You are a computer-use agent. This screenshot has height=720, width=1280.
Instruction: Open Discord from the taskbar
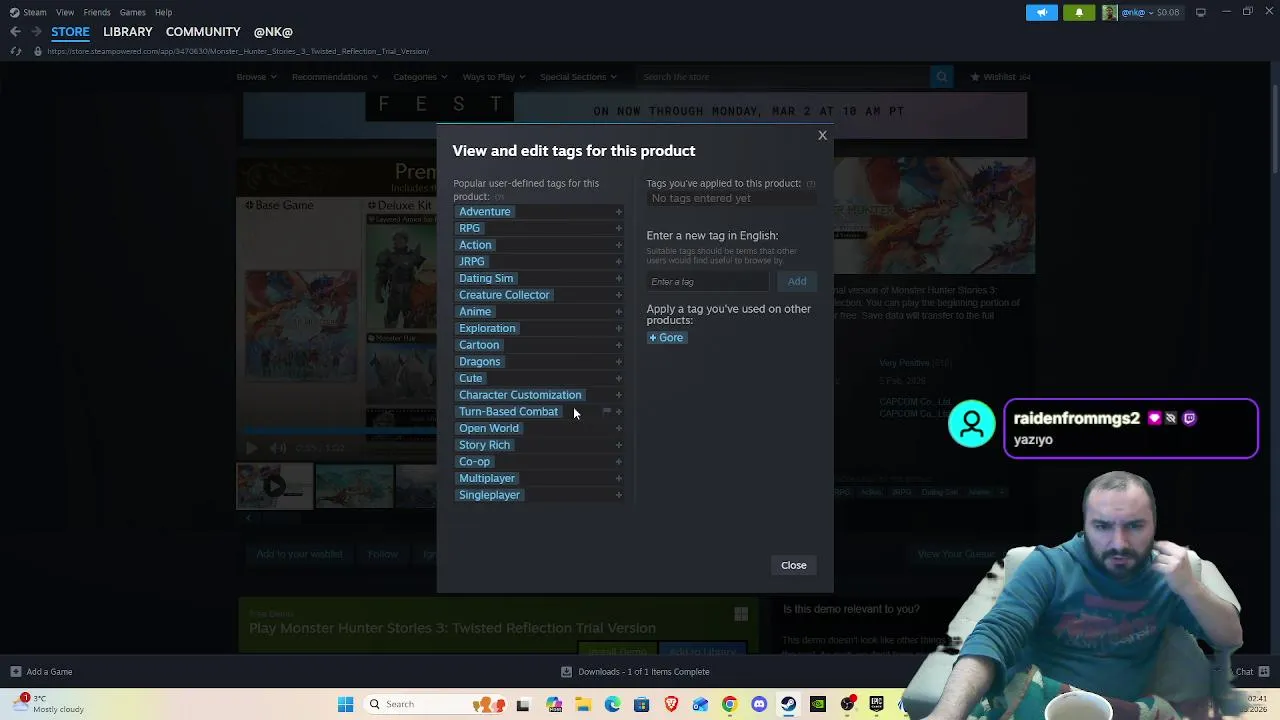pyautogui.click(x=759, y=704)
